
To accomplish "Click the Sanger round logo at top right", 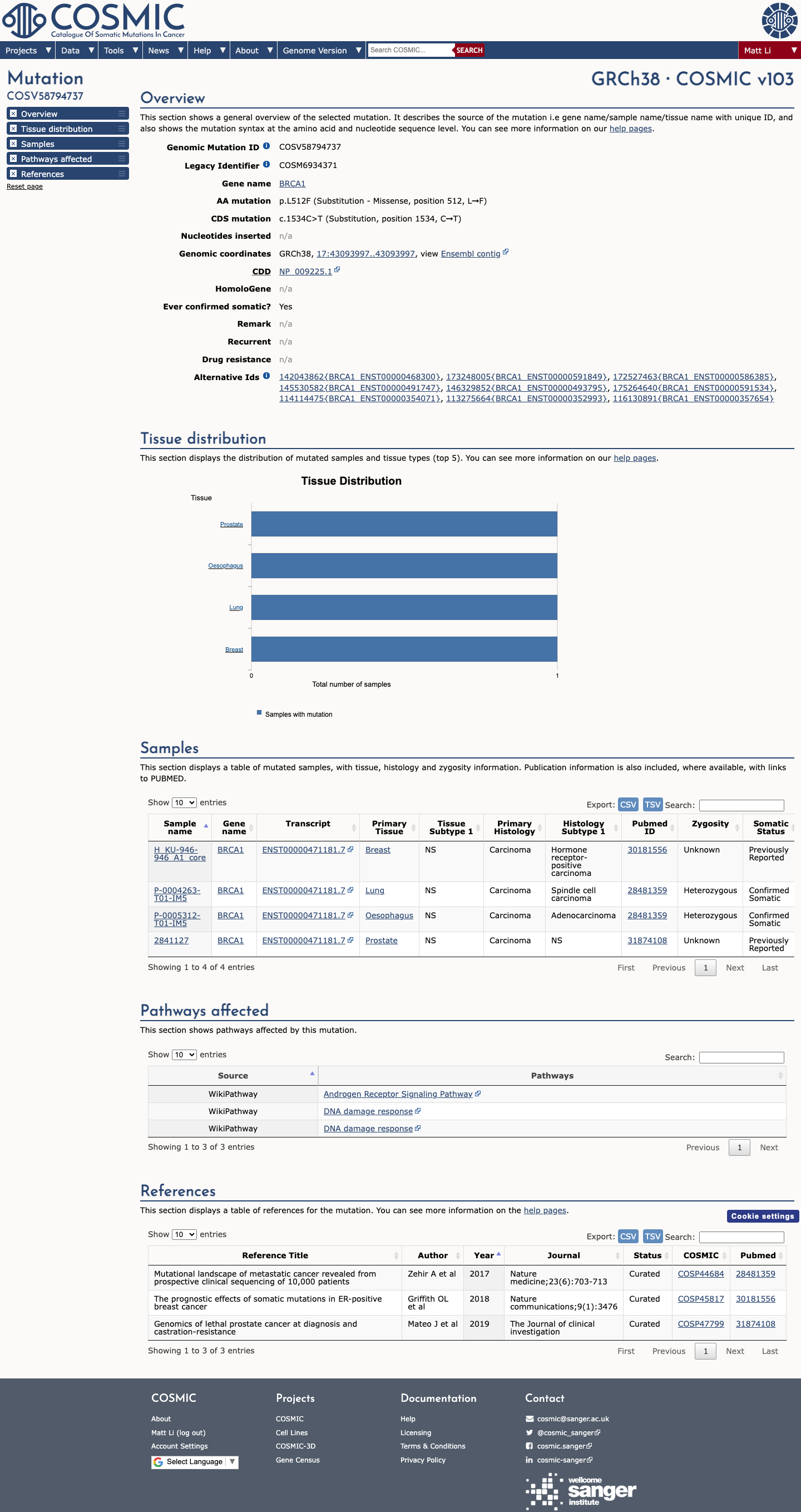I will [x=779, y=21].
